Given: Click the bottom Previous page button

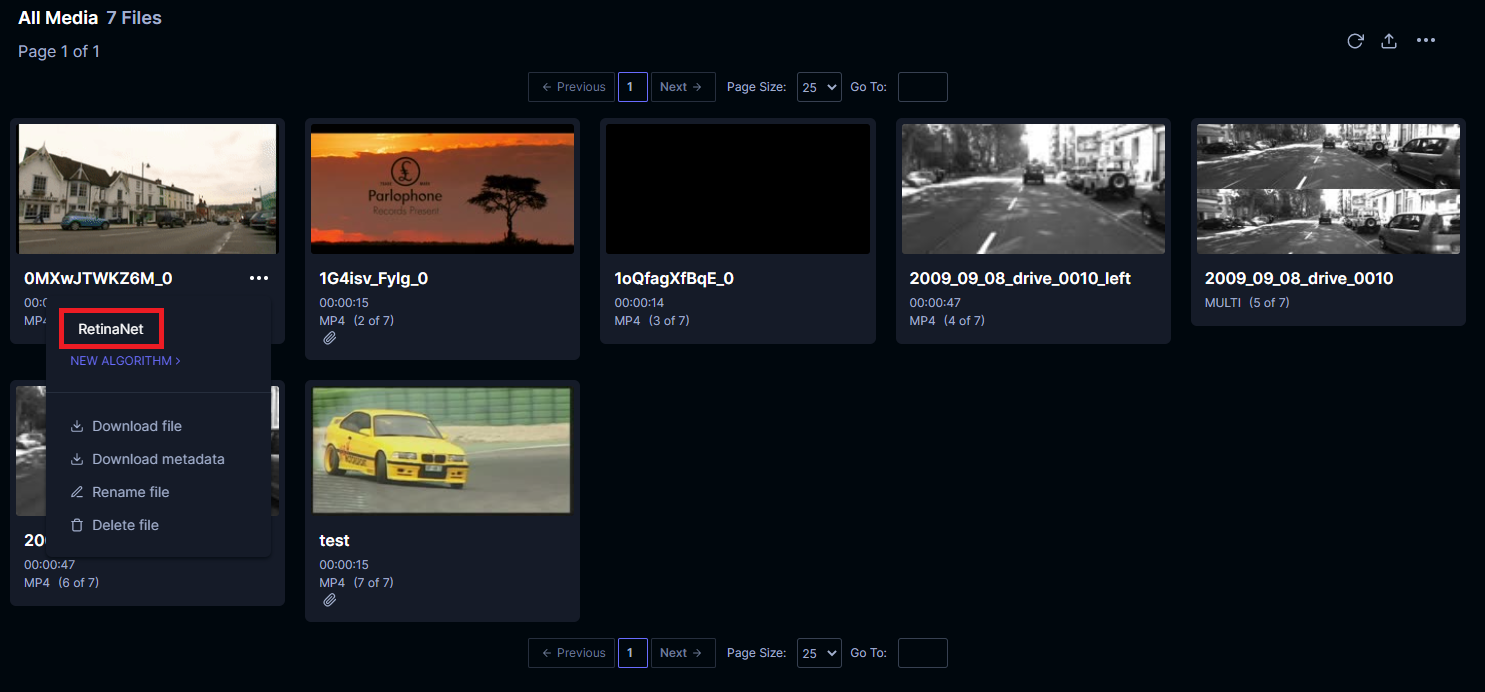Looking at the screenshot, I should click(571, 653).
